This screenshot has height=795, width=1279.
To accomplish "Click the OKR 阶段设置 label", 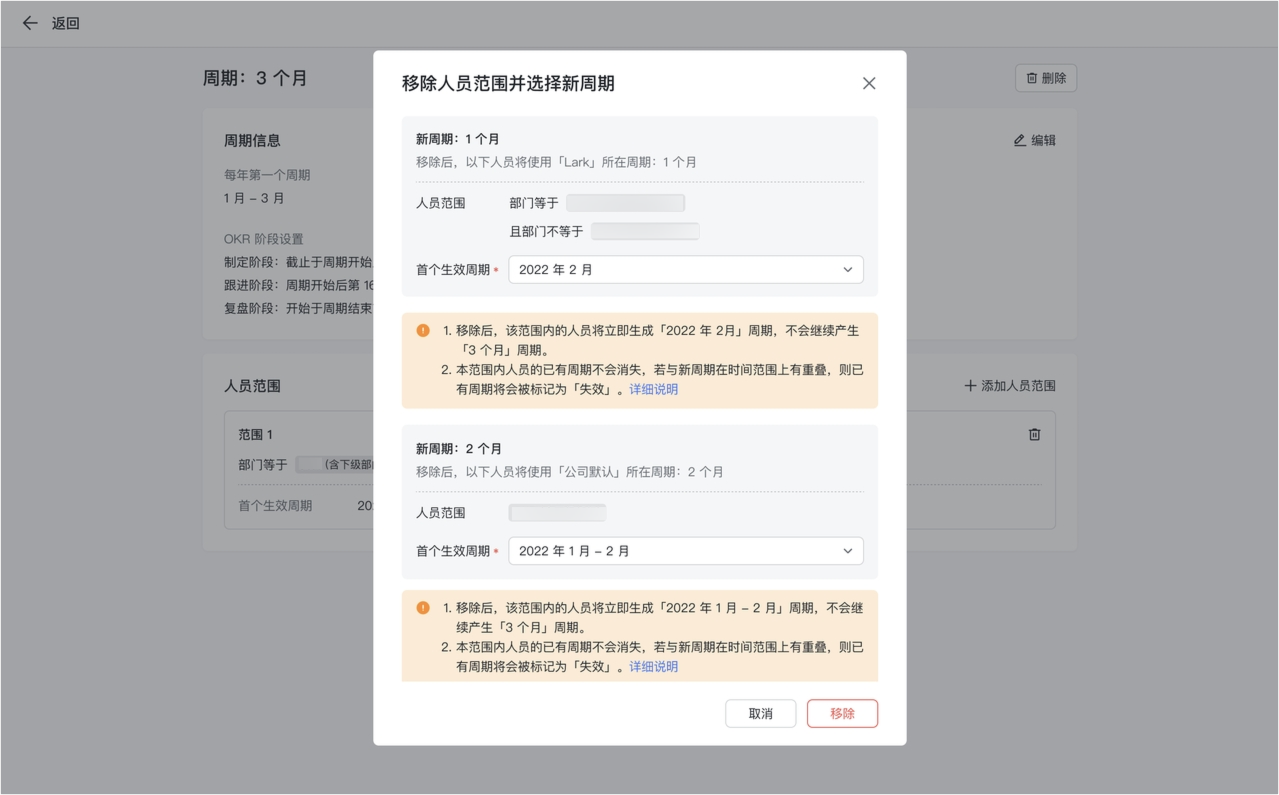I will pos(263,239).
